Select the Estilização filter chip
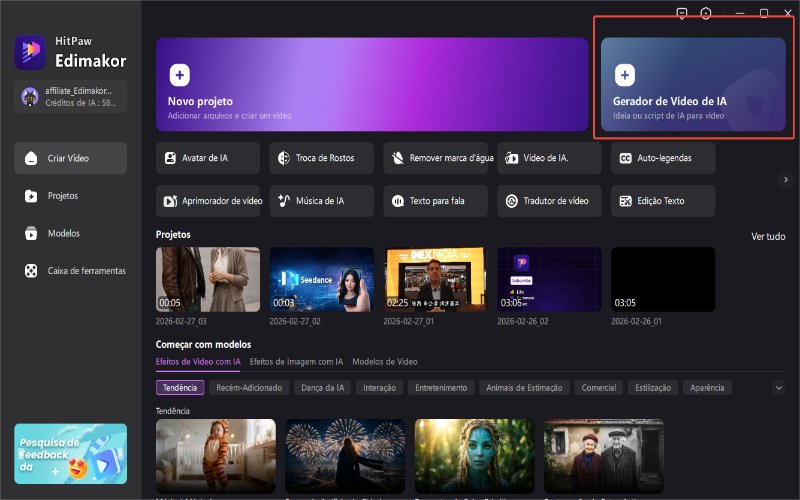 (653, 388)
